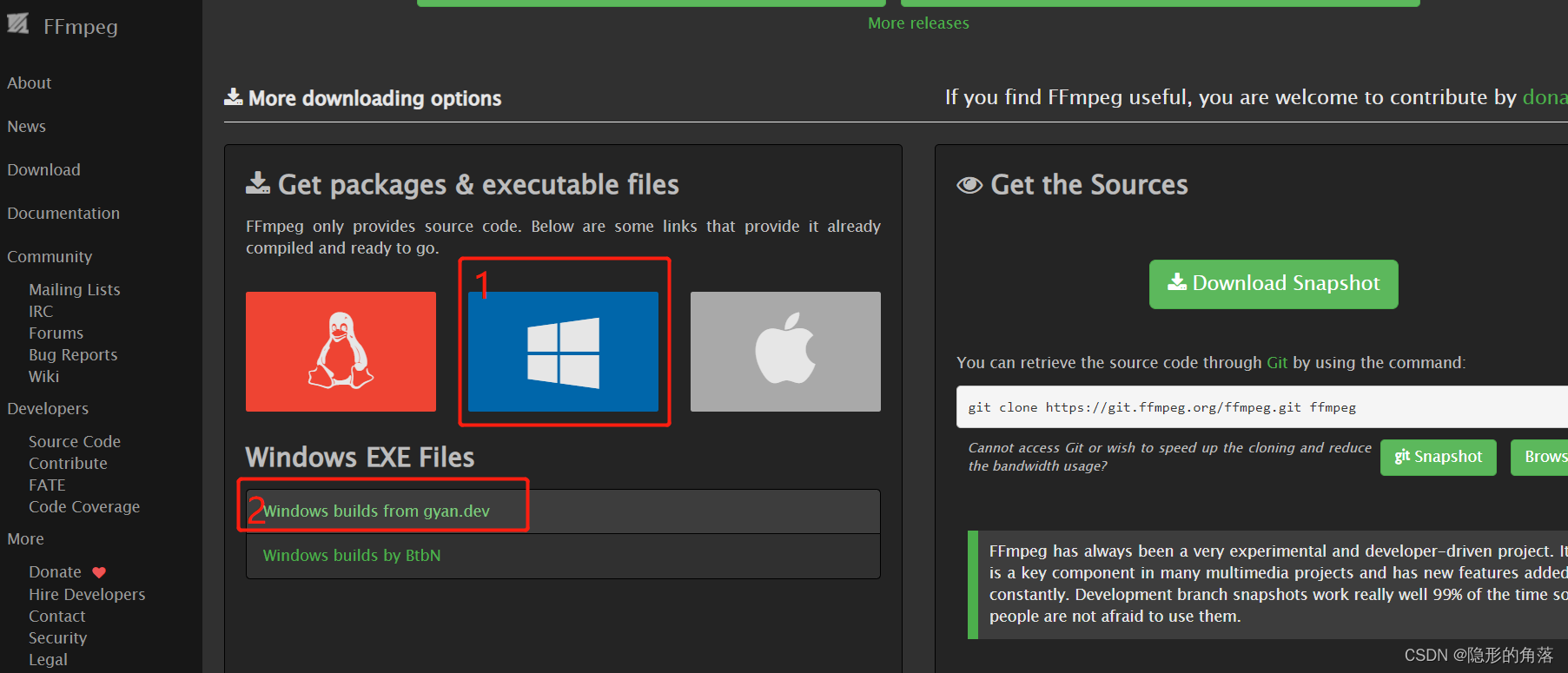1568x673 pixels.
Task: Open the FATE link
Action: (x=47, y=485)
